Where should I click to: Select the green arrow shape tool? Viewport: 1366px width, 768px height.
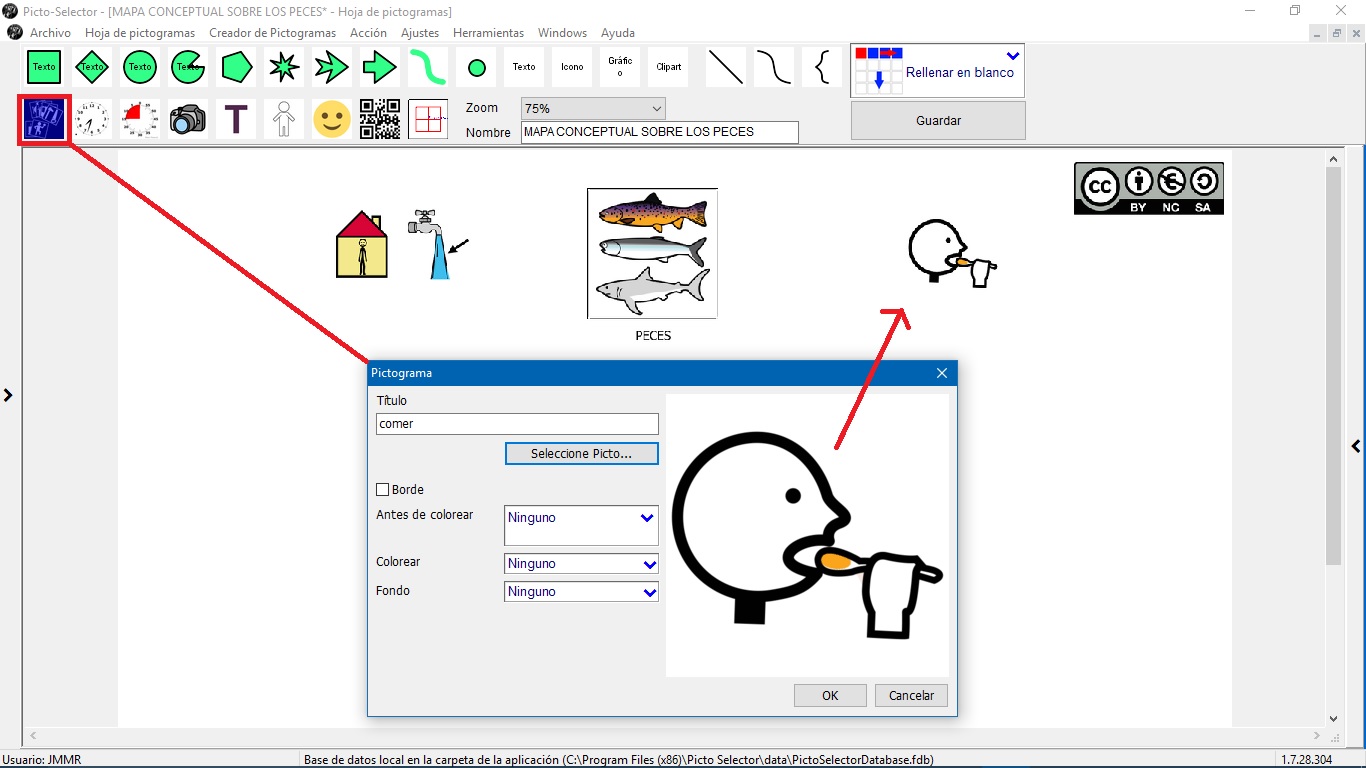pyautogui.click(x=379, y=67)
